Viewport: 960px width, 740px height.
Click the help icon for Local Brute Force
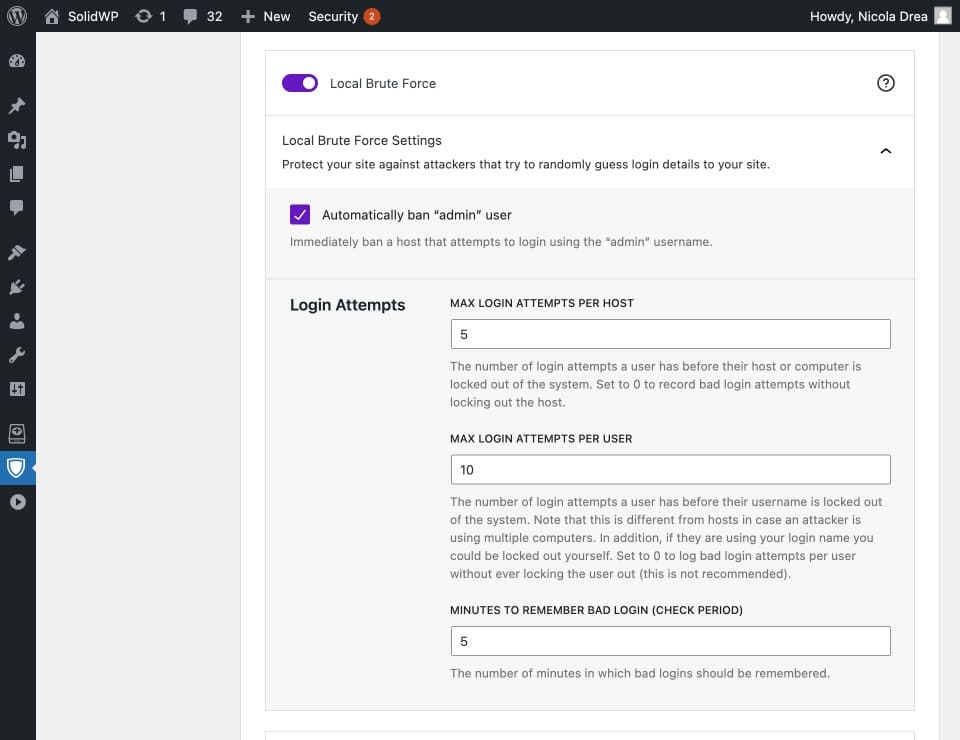tap(885, 83)
